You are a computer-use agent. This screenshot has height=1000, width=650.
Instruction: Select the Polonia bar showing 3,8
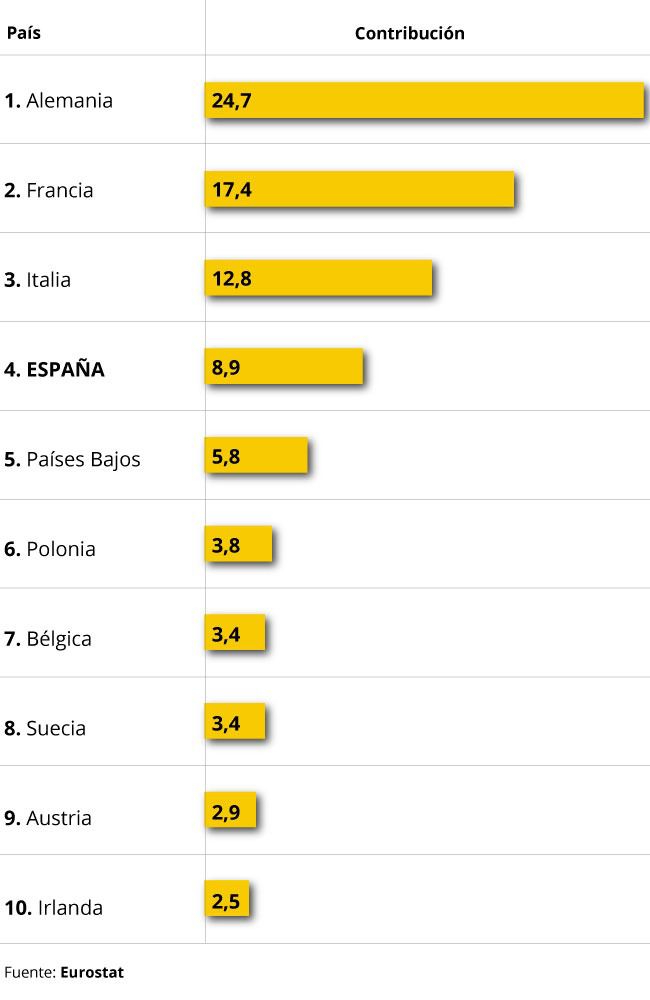pyautogui.click(x=239, y=544)
